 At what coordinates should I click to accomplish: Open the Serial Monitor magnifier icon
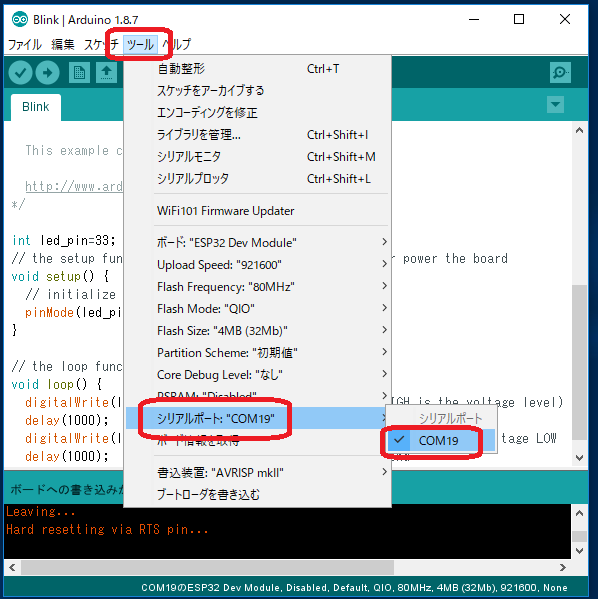tap(560, 72)
